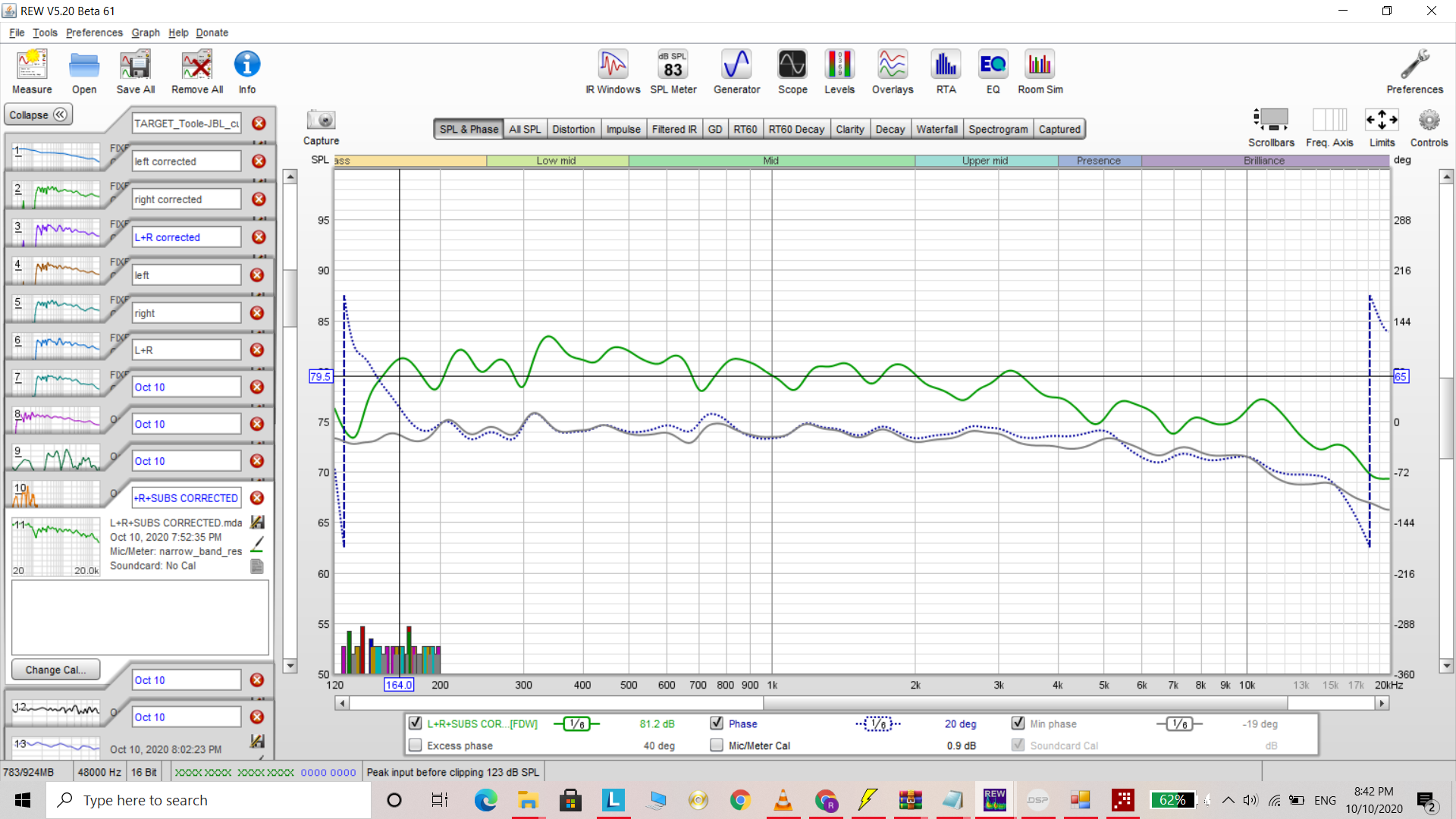
Task: Switch to the RT60 Decay tab
Action: point(796,129)
